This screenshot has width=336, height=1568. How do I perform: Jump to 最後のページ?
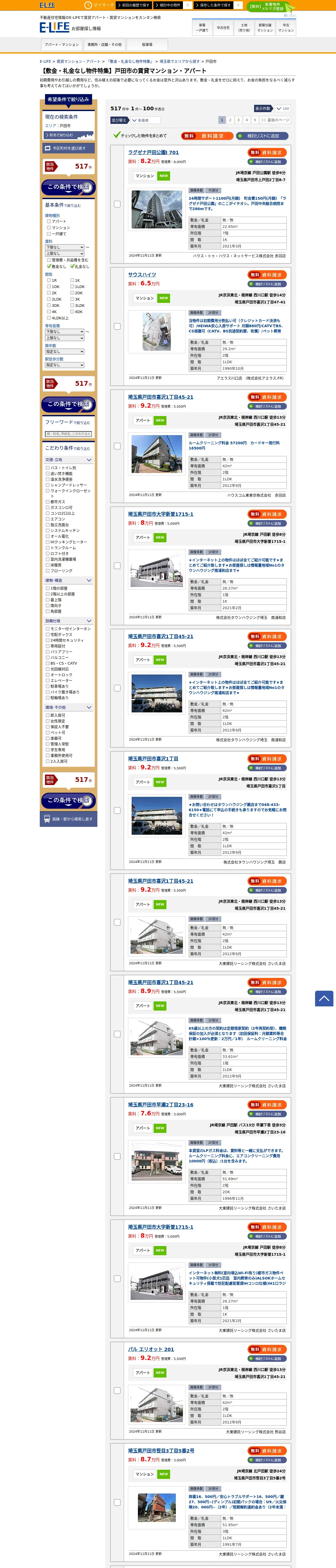click(275, 120)
